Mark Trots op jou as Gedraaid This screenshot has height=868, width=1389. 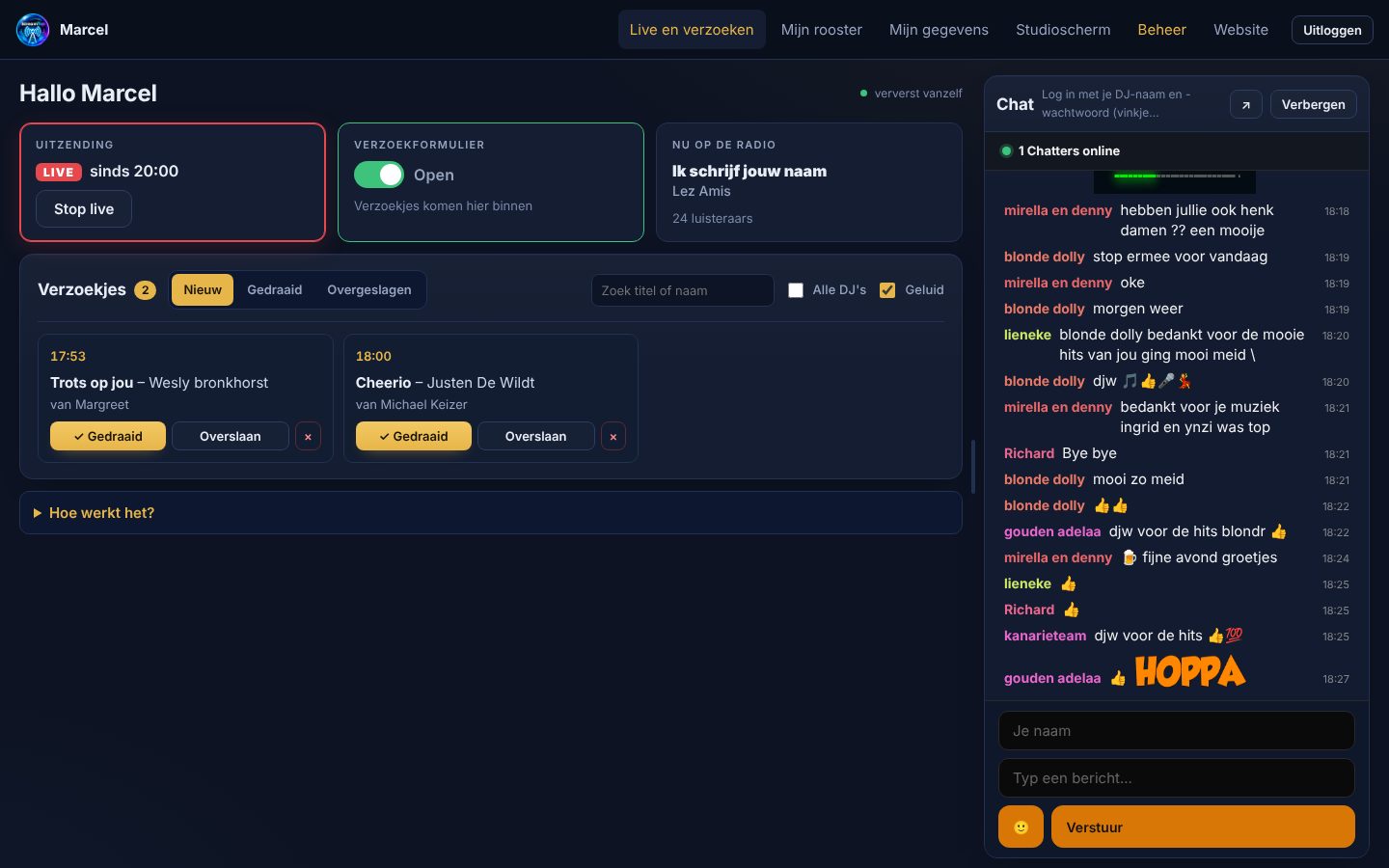tap(108, 436)
